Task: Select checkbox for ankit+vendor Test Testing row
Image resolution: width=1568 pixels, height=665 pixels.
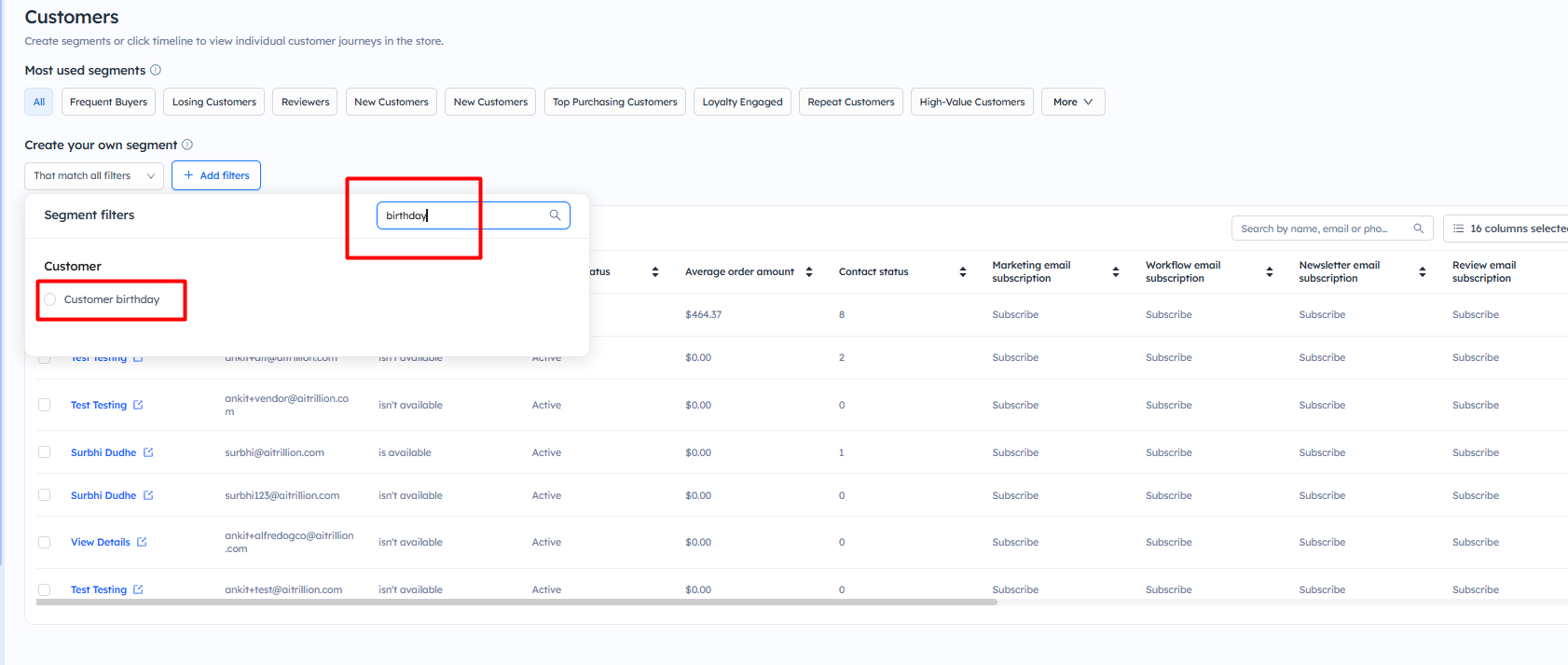Action: 44,405
